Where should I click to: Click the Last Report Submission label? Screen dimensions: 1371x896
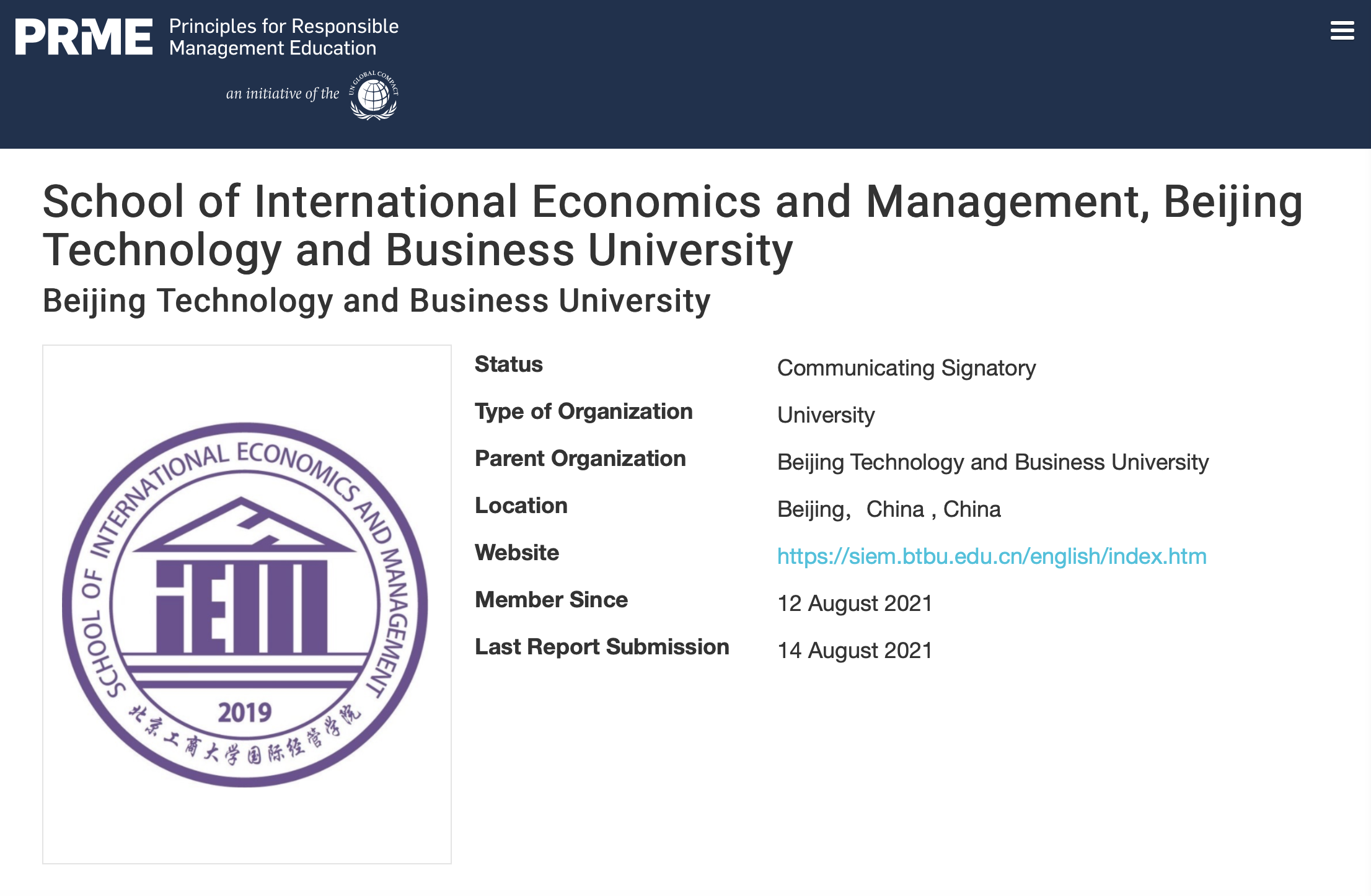(602, 647)
